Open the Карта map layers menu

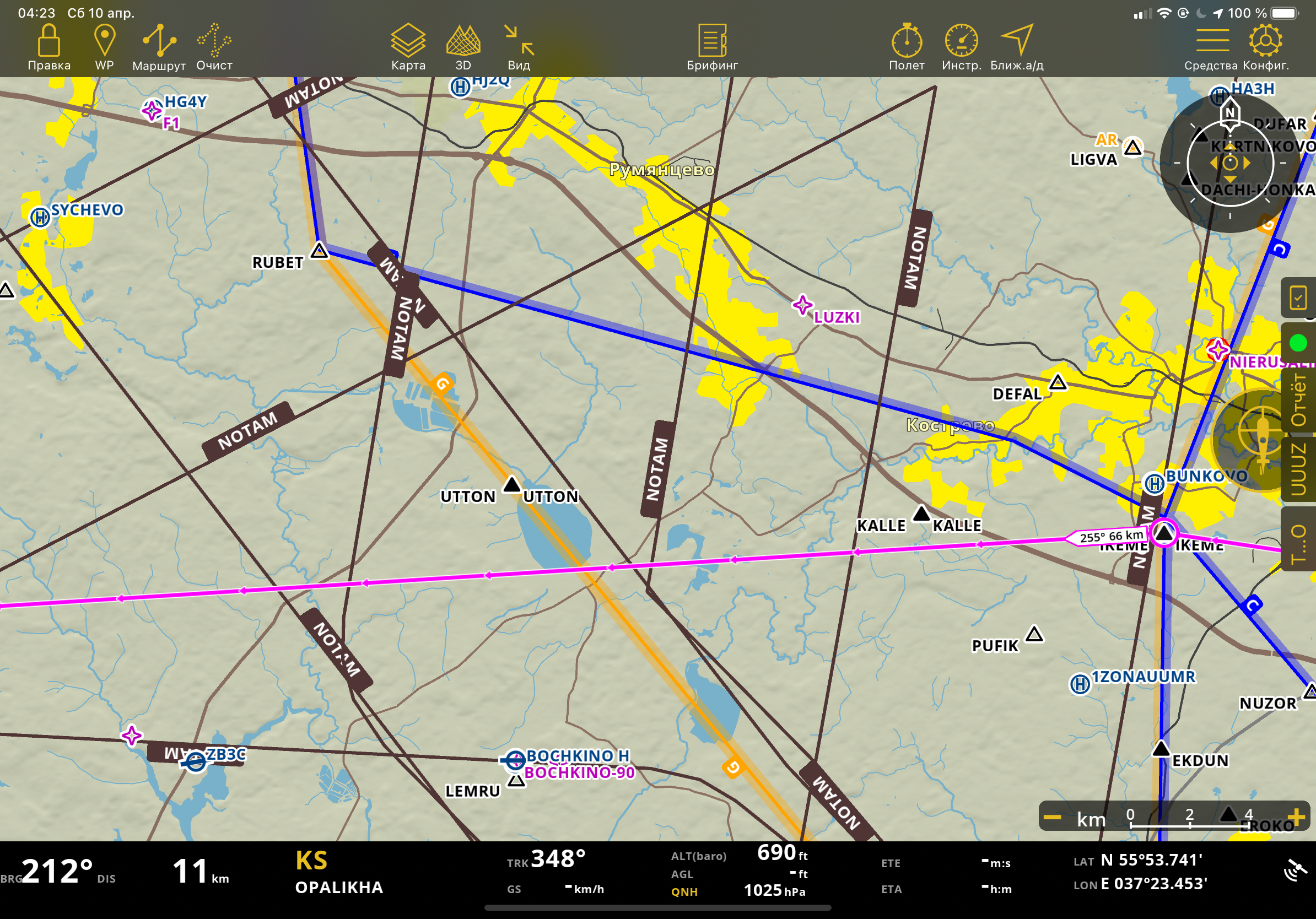[408, 41]
